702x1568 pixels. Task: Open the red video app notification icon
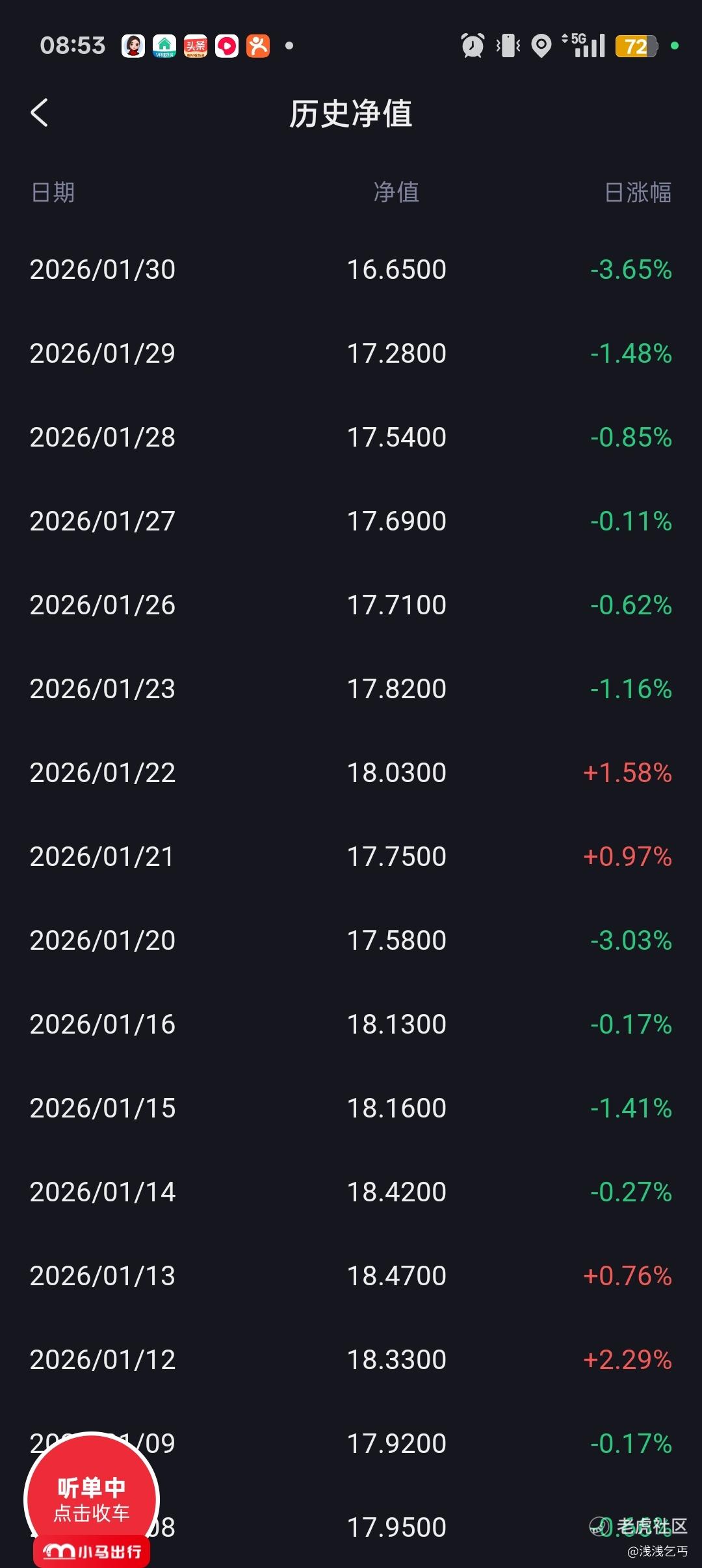coord(227,46)
